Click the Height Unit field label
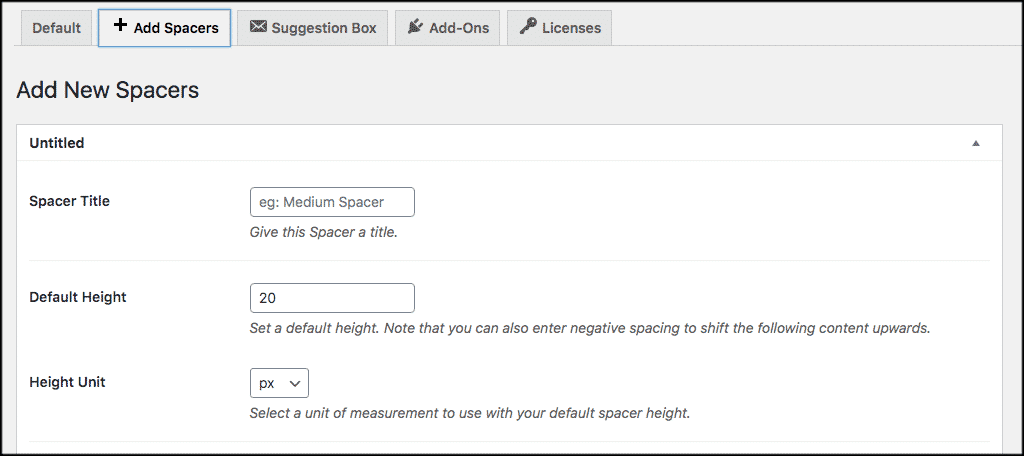The image size is (1024, 456). (67, 382)
